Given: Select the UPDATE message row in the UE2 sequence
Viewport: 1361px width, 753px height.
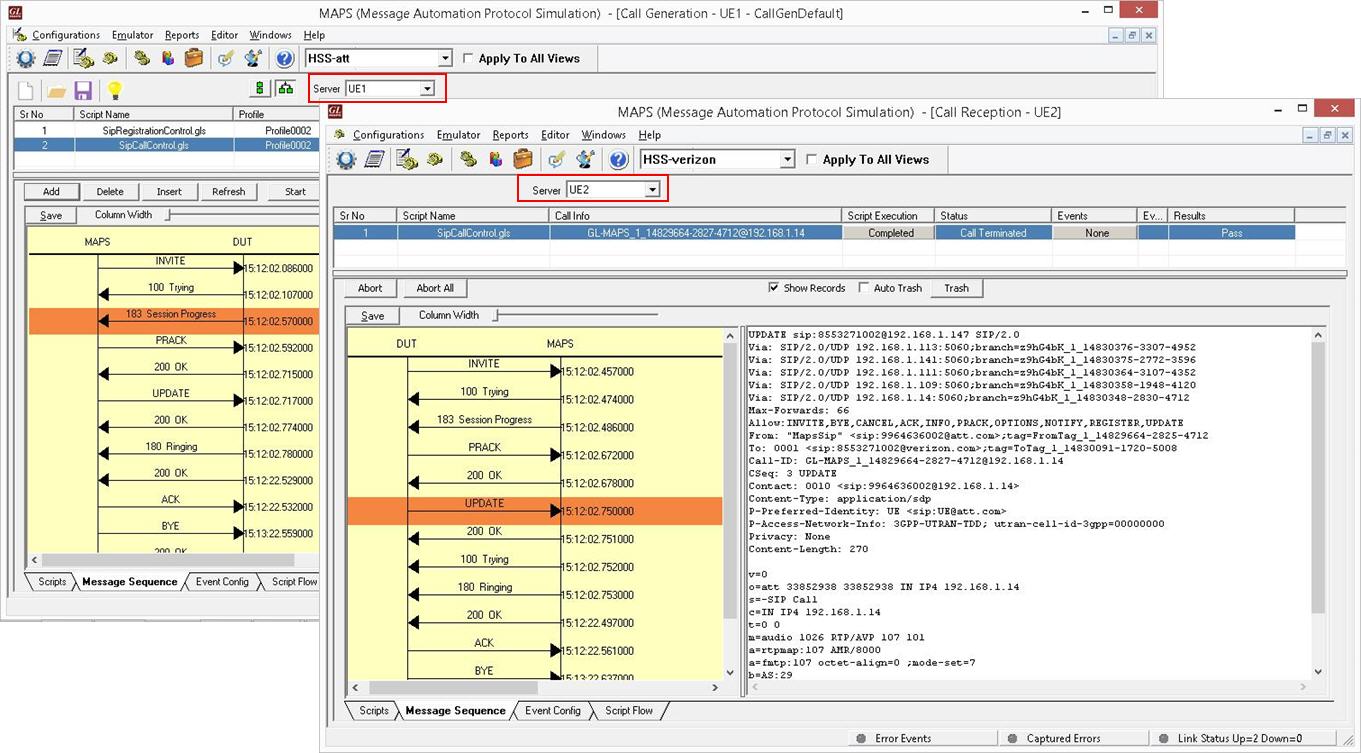Looking at the screenshot, I should pyautogui.click(x=535, y=511).
